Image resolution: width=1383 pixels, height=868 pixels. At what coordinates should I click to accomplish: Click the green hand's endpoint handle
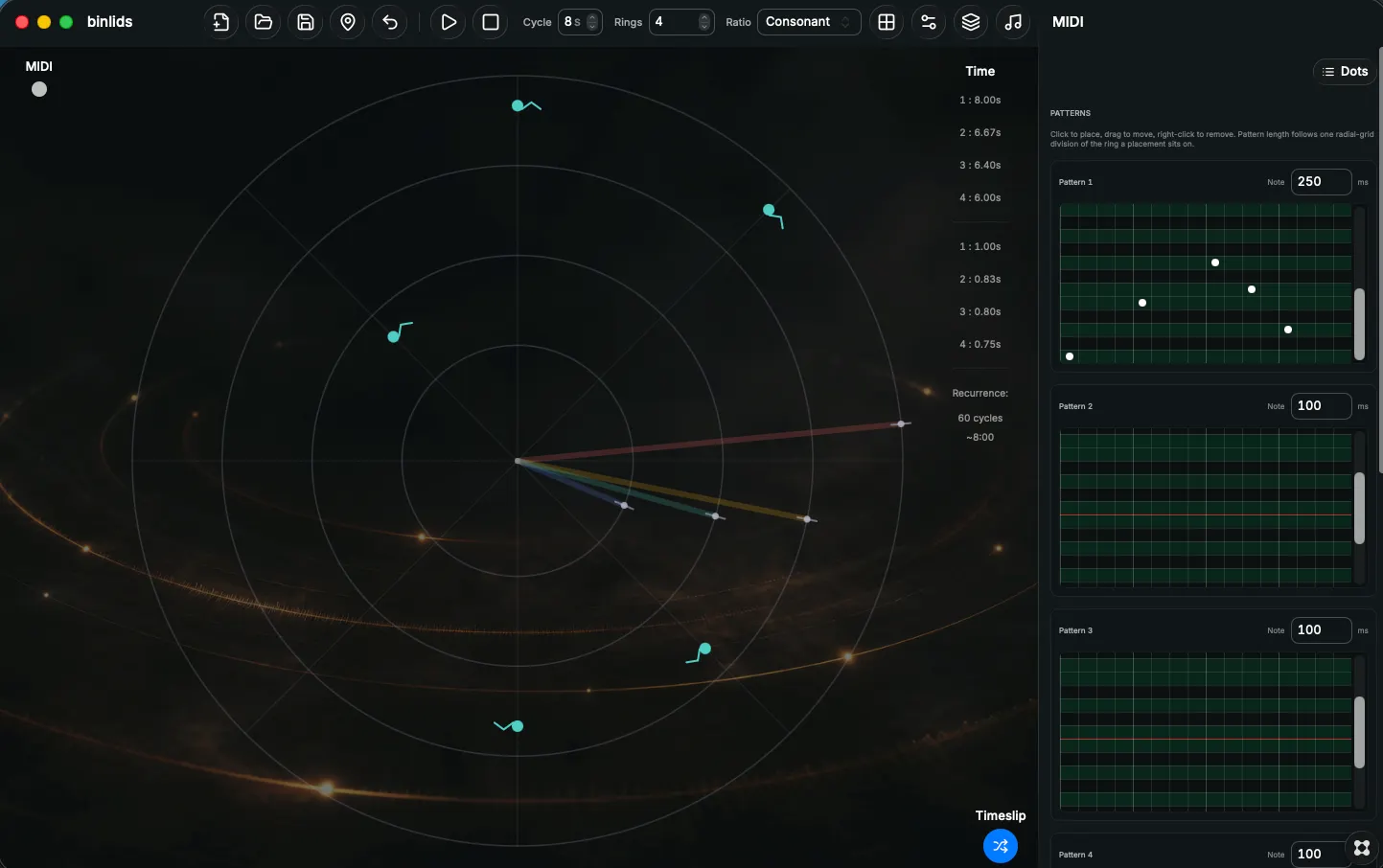[716, 516]
